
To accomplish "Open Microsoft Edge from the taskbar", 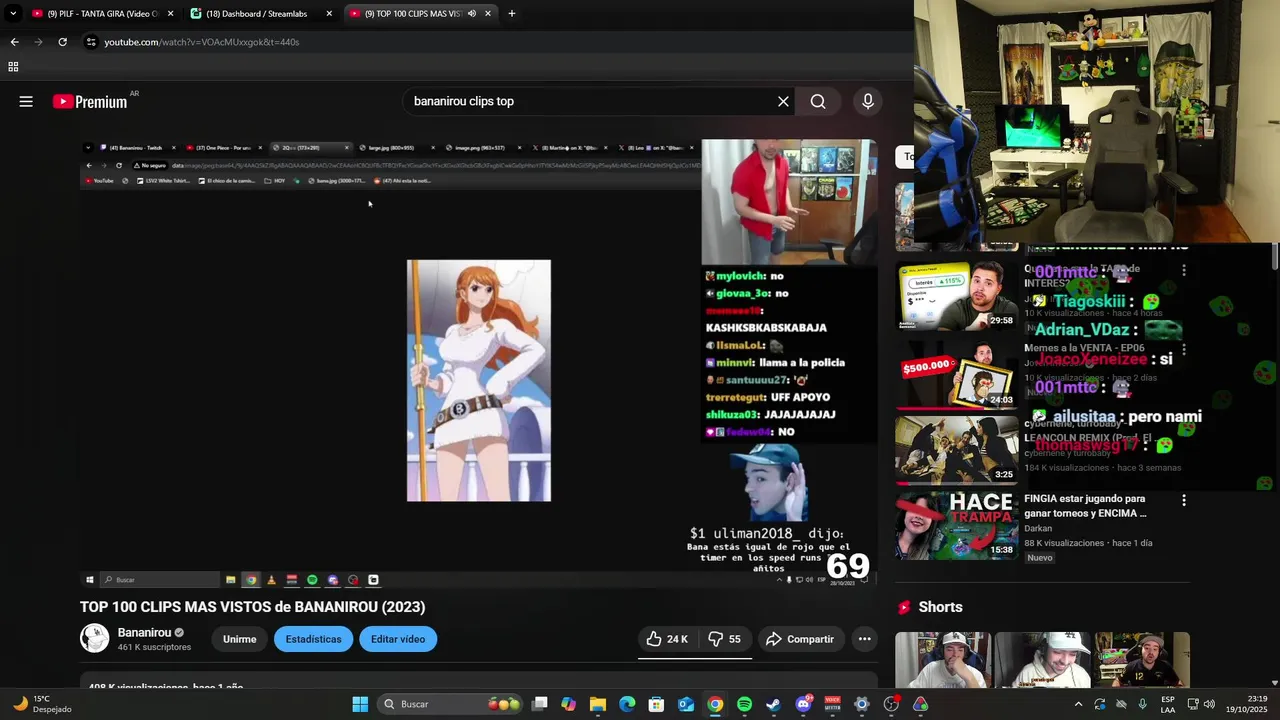I will coord(627,704).
